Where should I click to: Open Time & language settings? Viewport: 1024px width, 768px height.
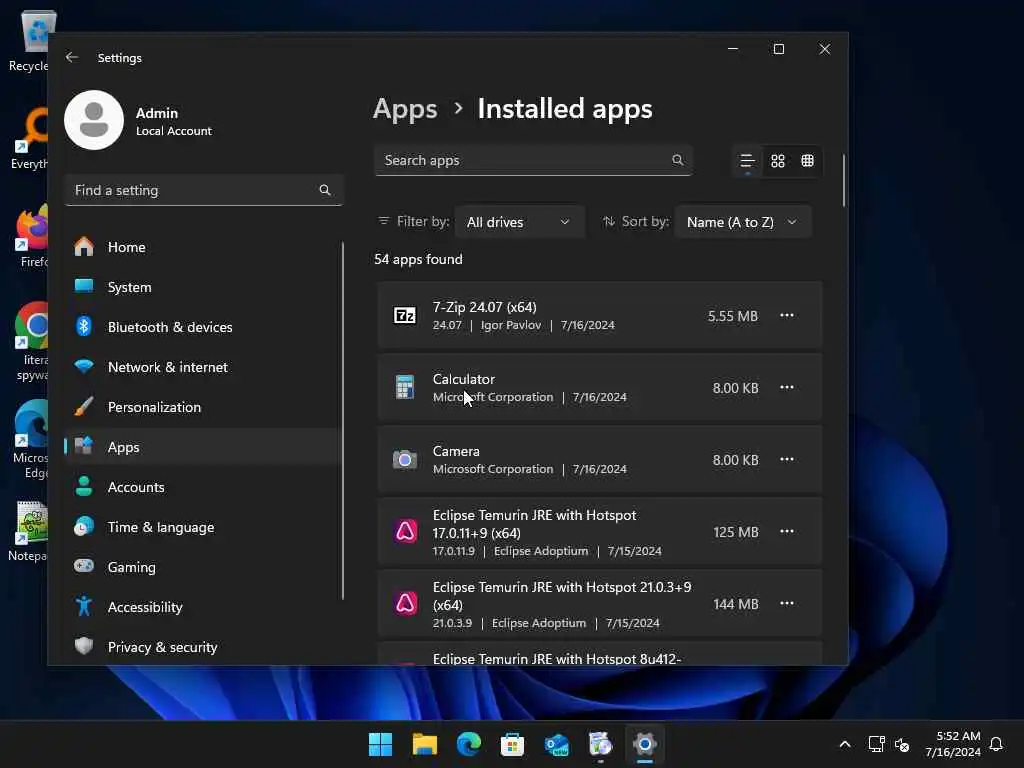click(203, 527)
